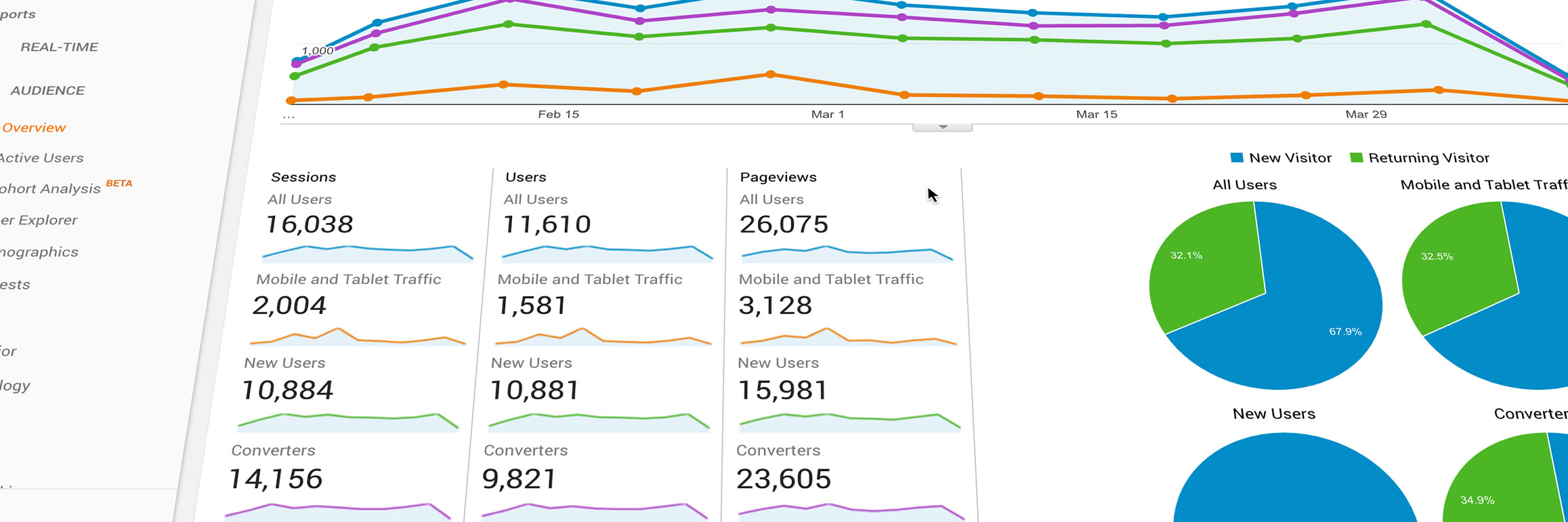Click the Mar 29 date axis label
Screen dimensions: 1568x522
point(1365,115)
